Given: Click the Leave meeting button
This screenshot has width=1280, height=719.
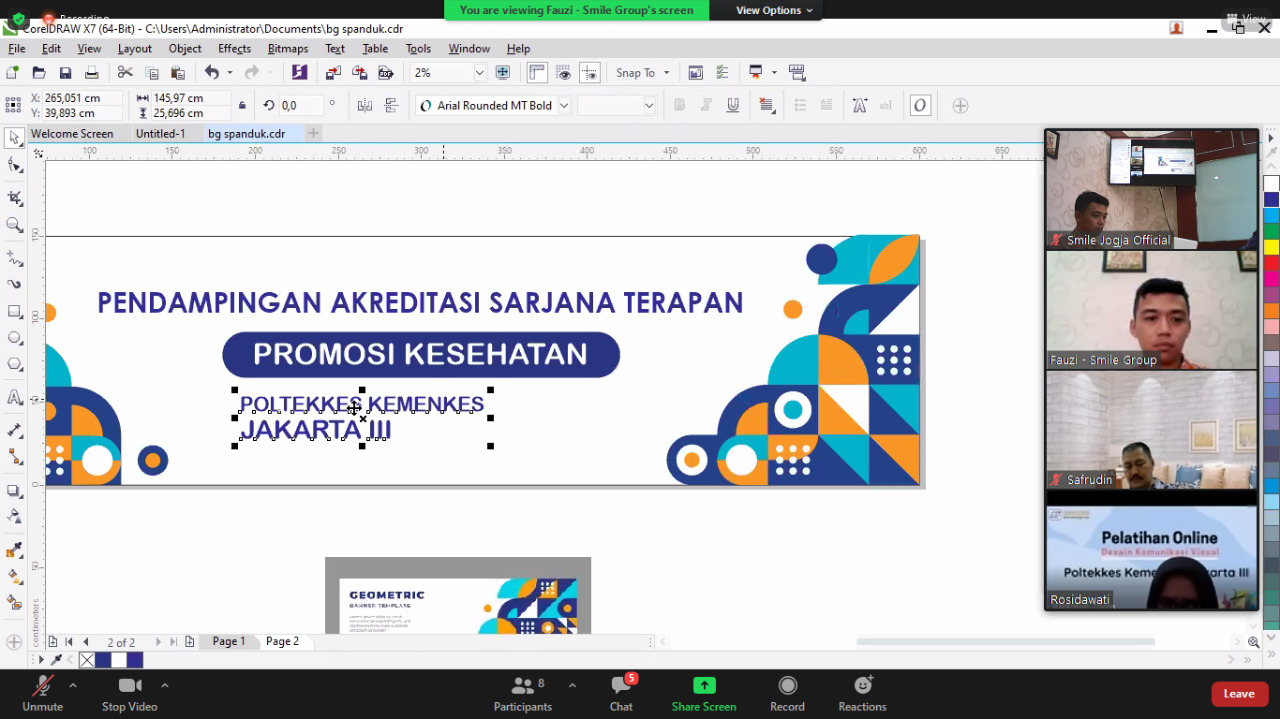Looking at the screenshot, I should (1238, 694).
